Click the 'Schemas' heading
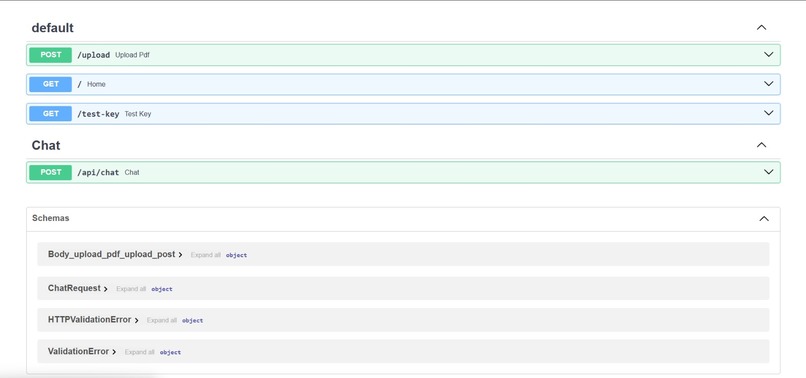 click(50, 218)
